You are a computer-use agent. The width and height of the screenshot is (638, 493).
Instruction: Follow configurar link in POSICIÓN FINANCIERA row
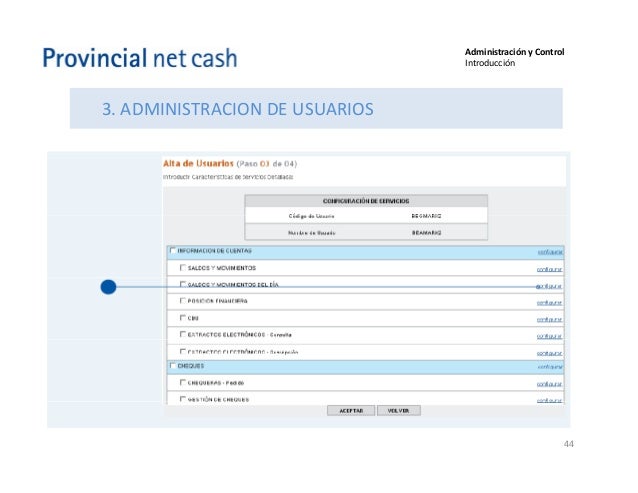[549, 303]
